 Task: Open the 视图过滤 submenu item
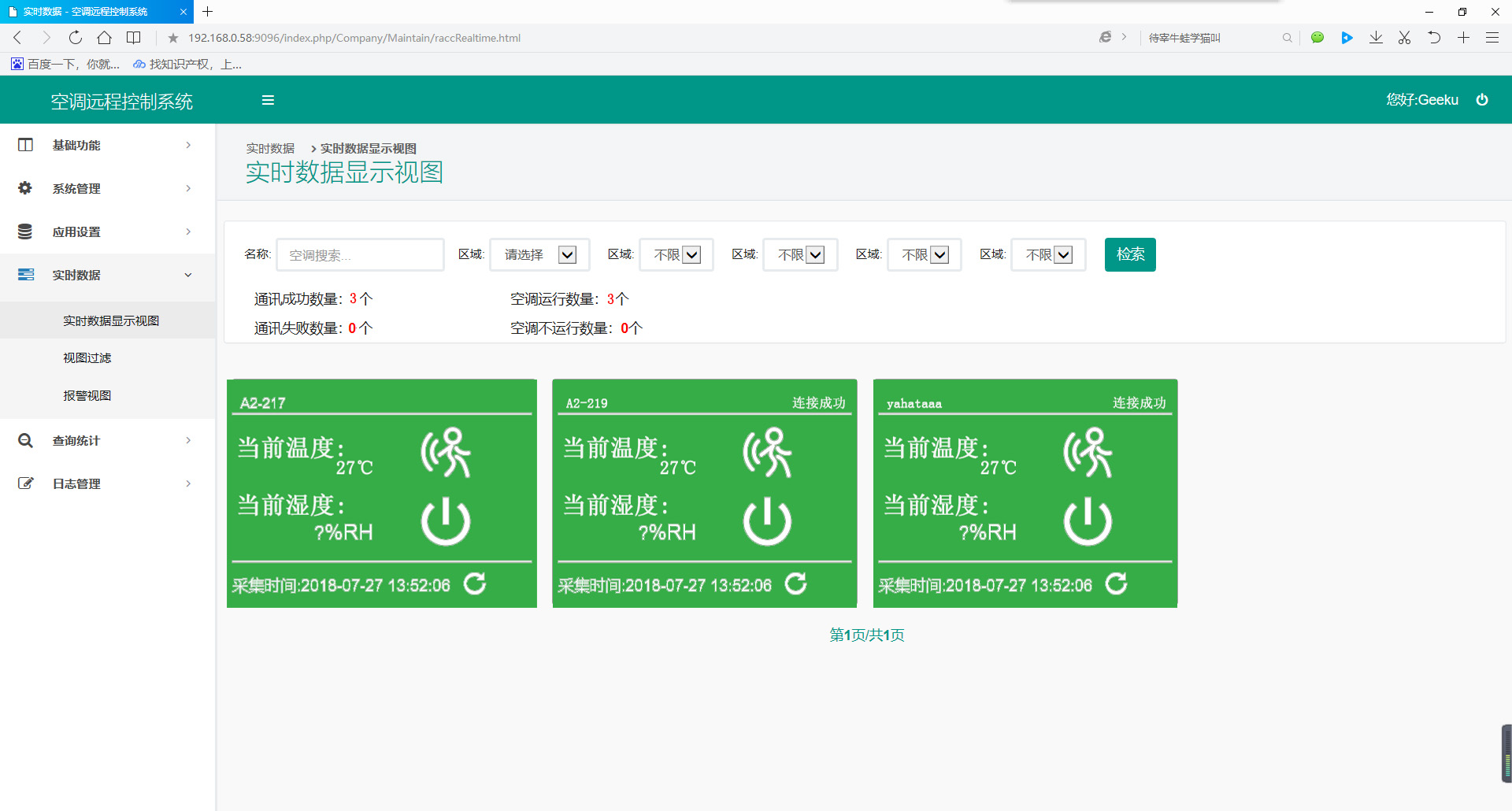point(87,358)
